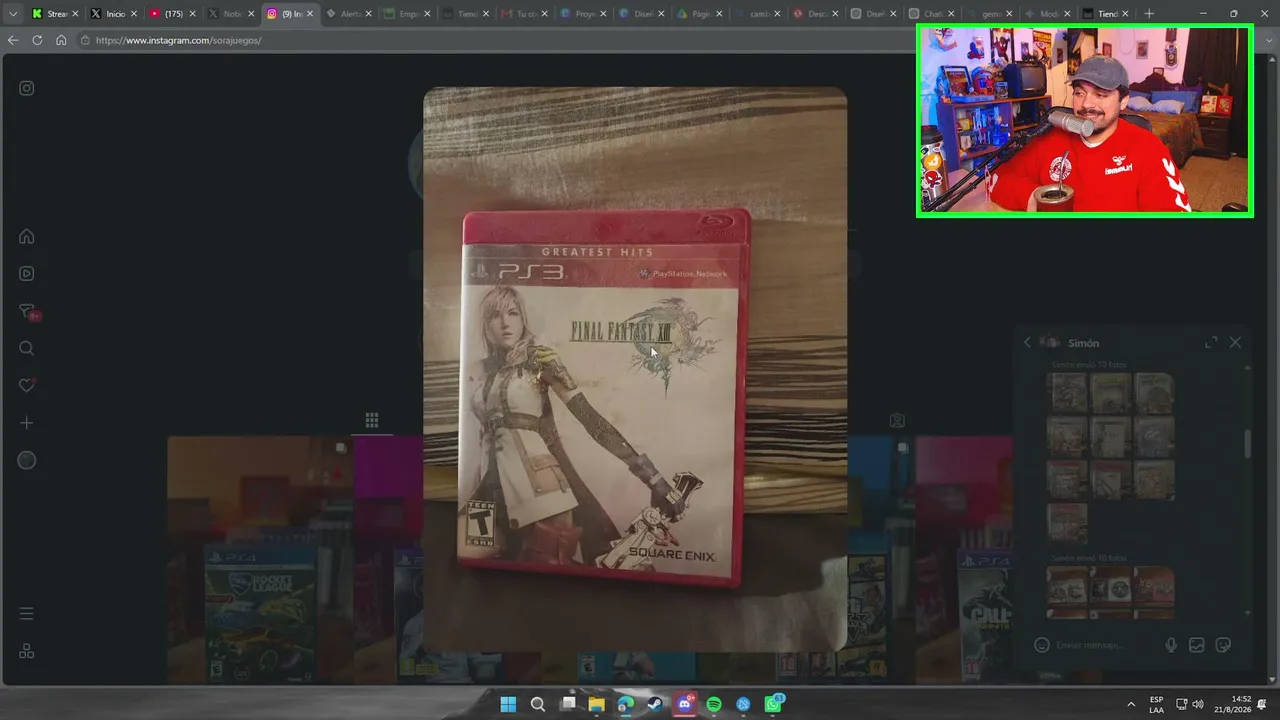Screen dimensions: 1280x720
Task: Attach a photo to the chat
Action: click(x=1197, y=645)
